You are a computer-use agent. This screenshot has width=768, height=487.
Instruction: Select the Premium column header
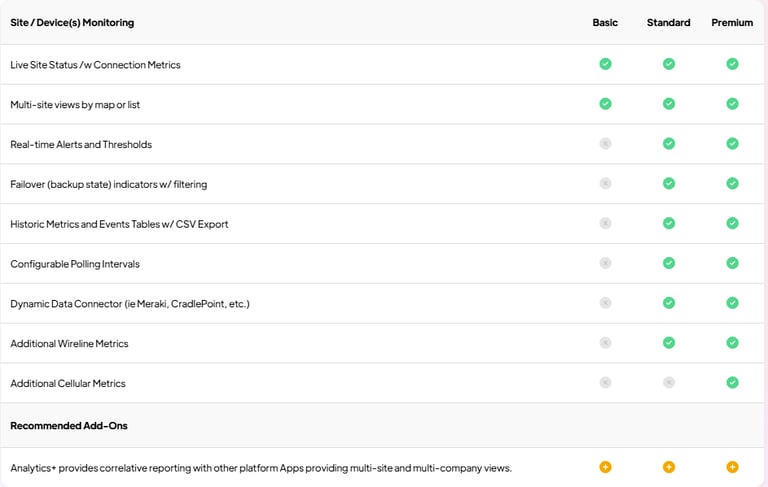tap(732, 23)
